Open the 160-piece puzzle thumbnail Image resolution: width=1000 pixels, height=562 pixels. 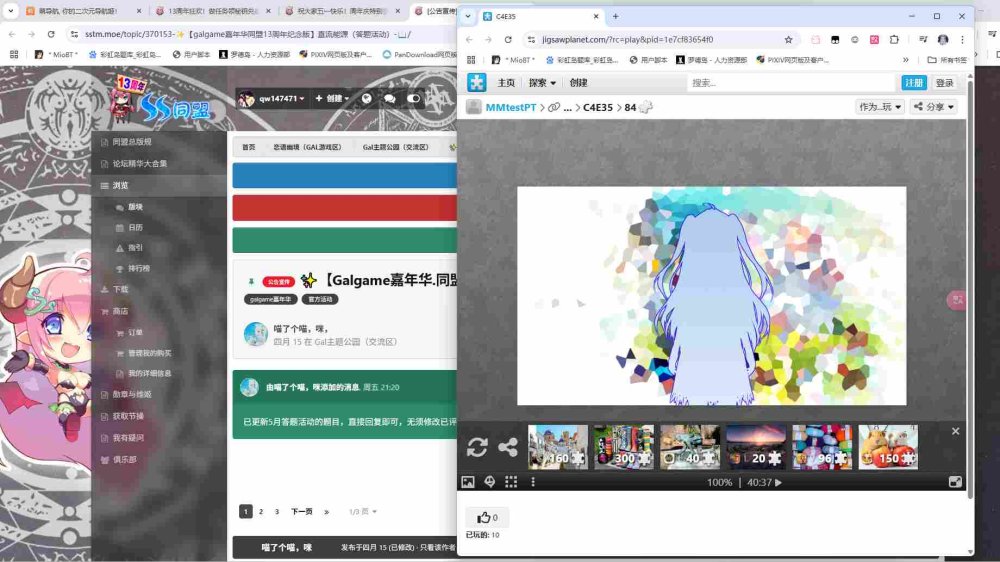[557, 447]
